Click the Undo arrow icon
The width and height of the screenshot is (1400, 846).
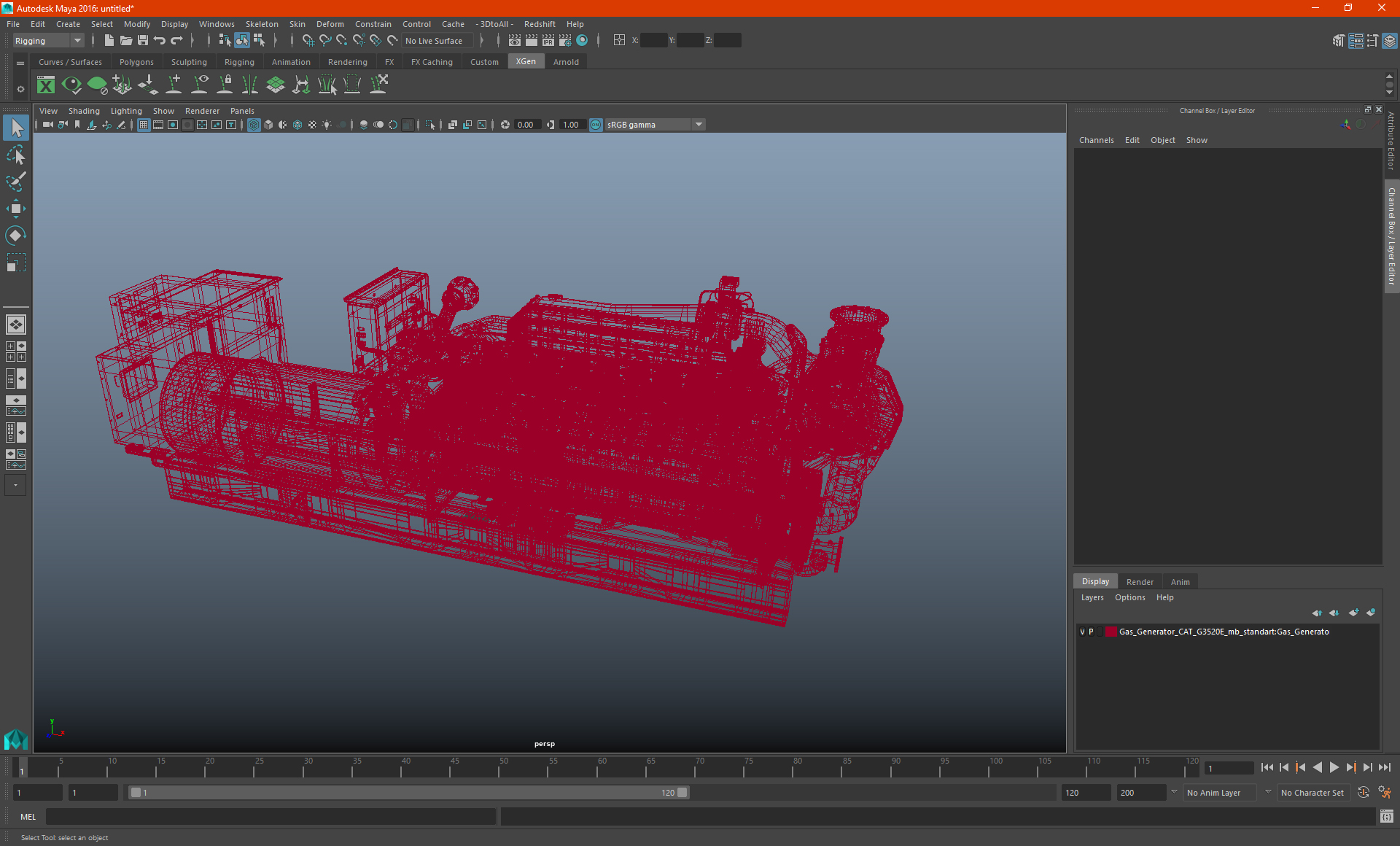click(160, 41)
